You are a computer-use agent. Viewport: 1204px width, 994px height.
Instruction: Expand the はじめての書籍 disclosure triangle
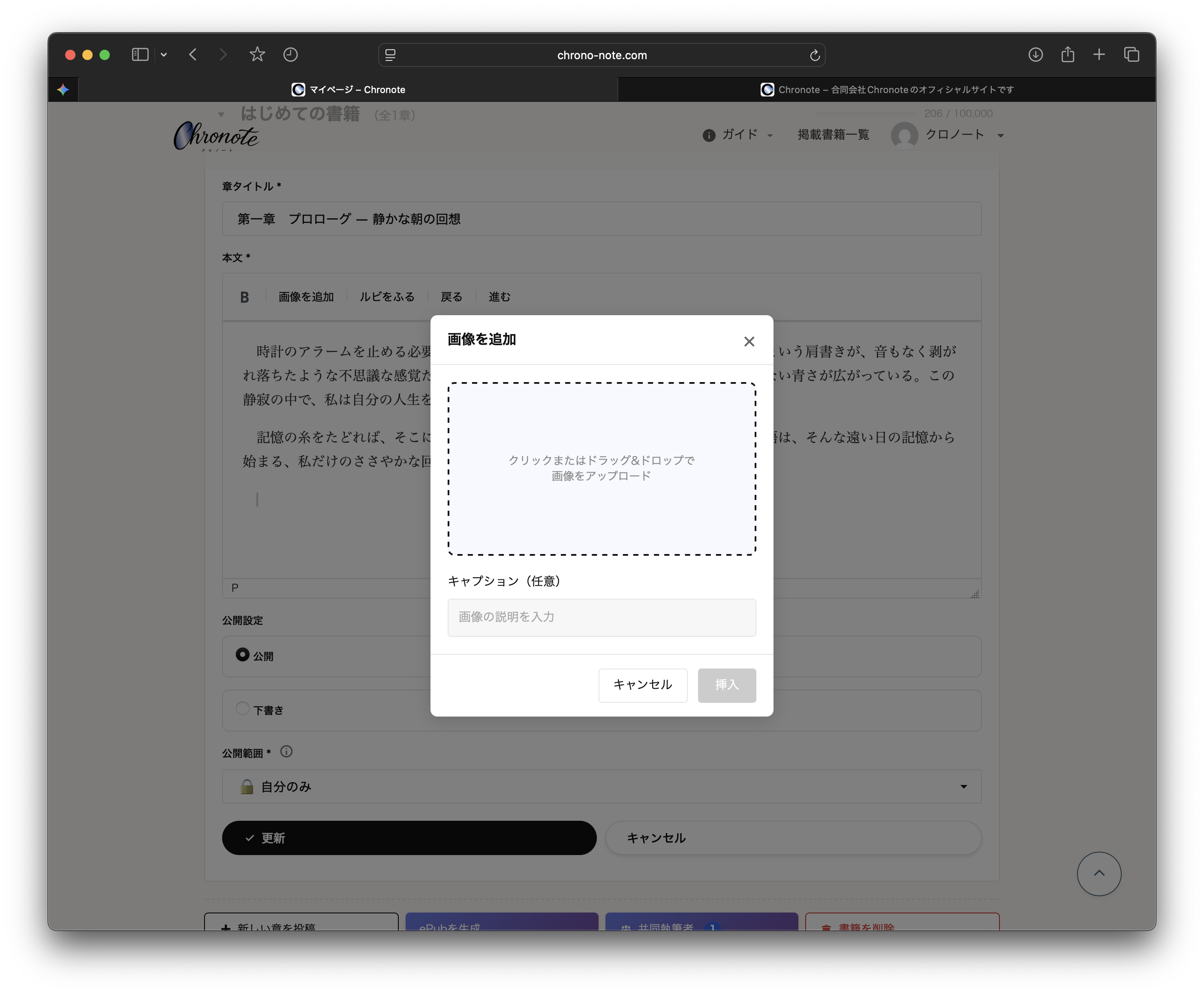click(221, 114)
